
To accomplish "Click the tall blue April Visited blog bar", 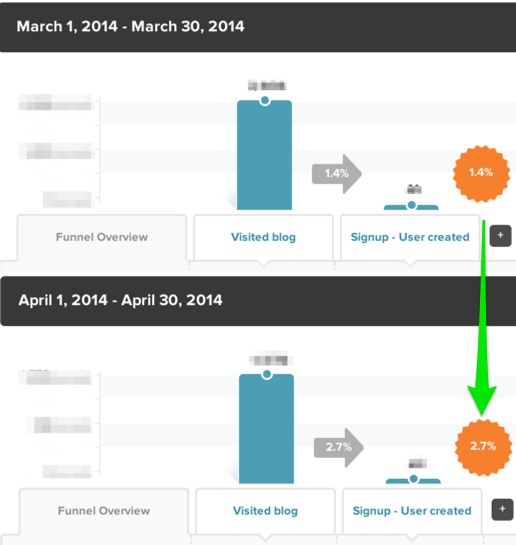I will [267, 429].
